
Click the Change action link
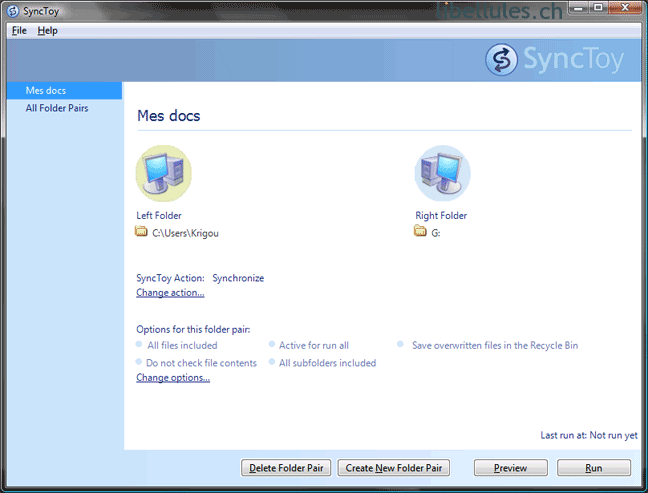[170, 293]
